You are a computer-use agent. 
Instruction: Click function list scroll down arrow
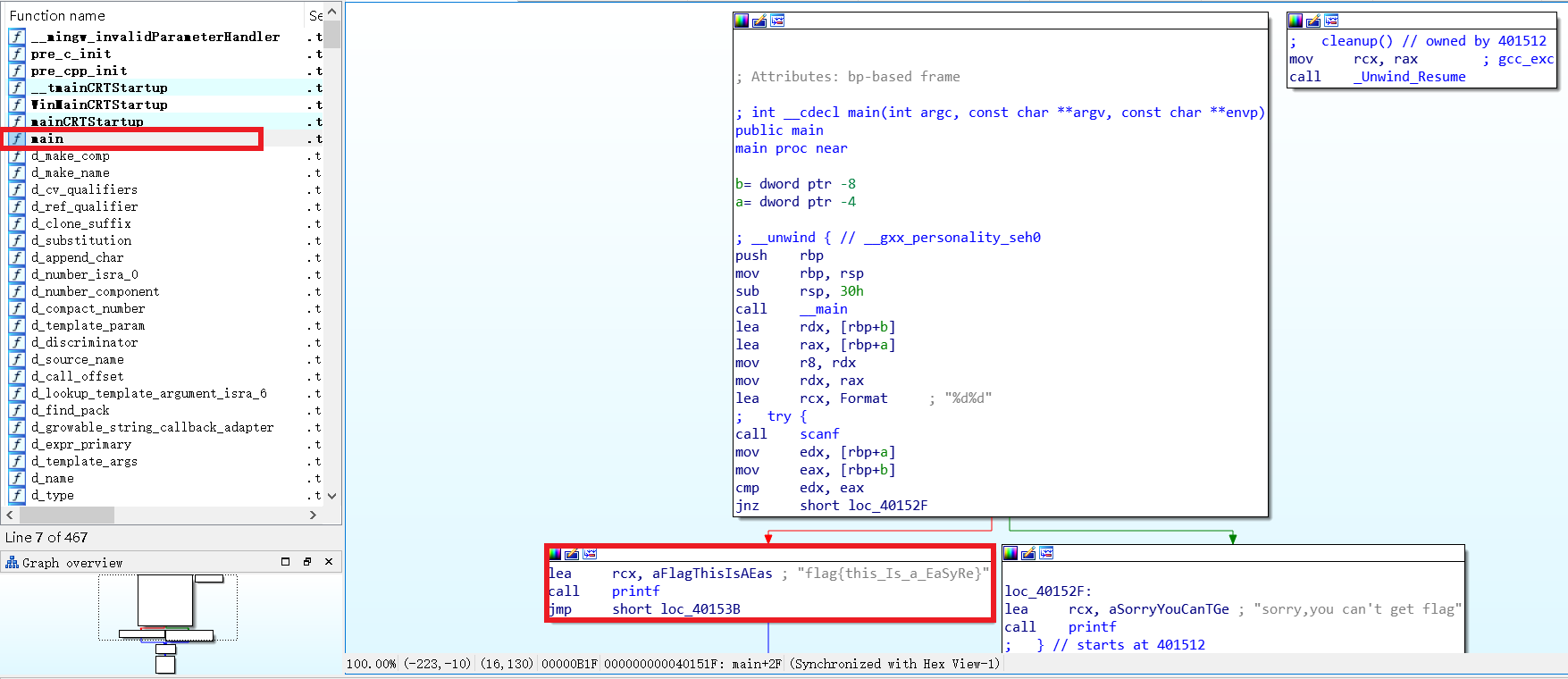[332, 496]
